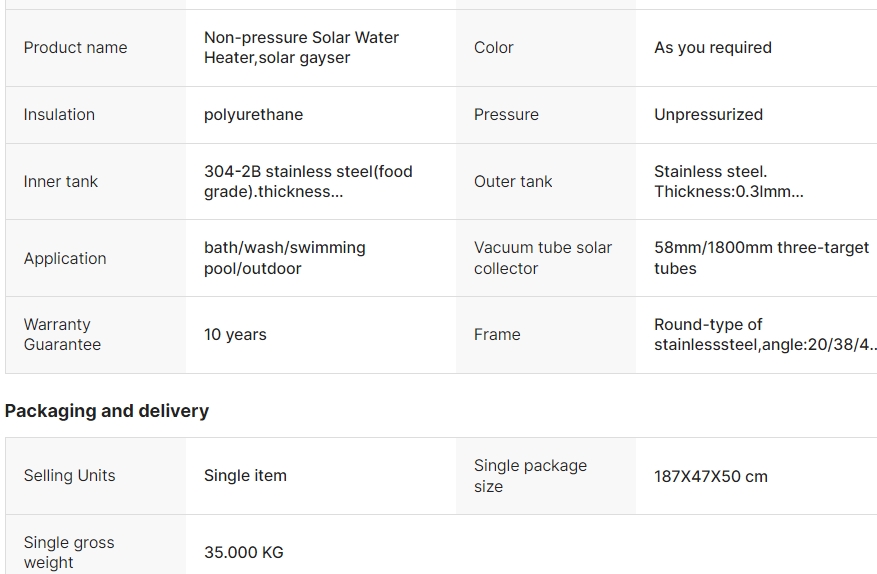Select the "Single package size" label

tap(530, 476)
